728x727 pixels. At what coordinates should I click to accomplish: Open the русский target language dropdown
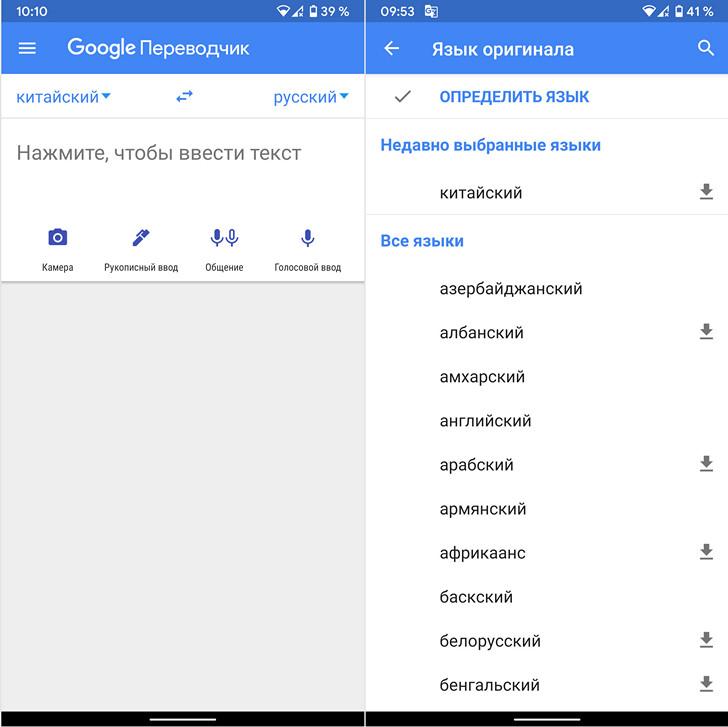(x=311, y=97)
